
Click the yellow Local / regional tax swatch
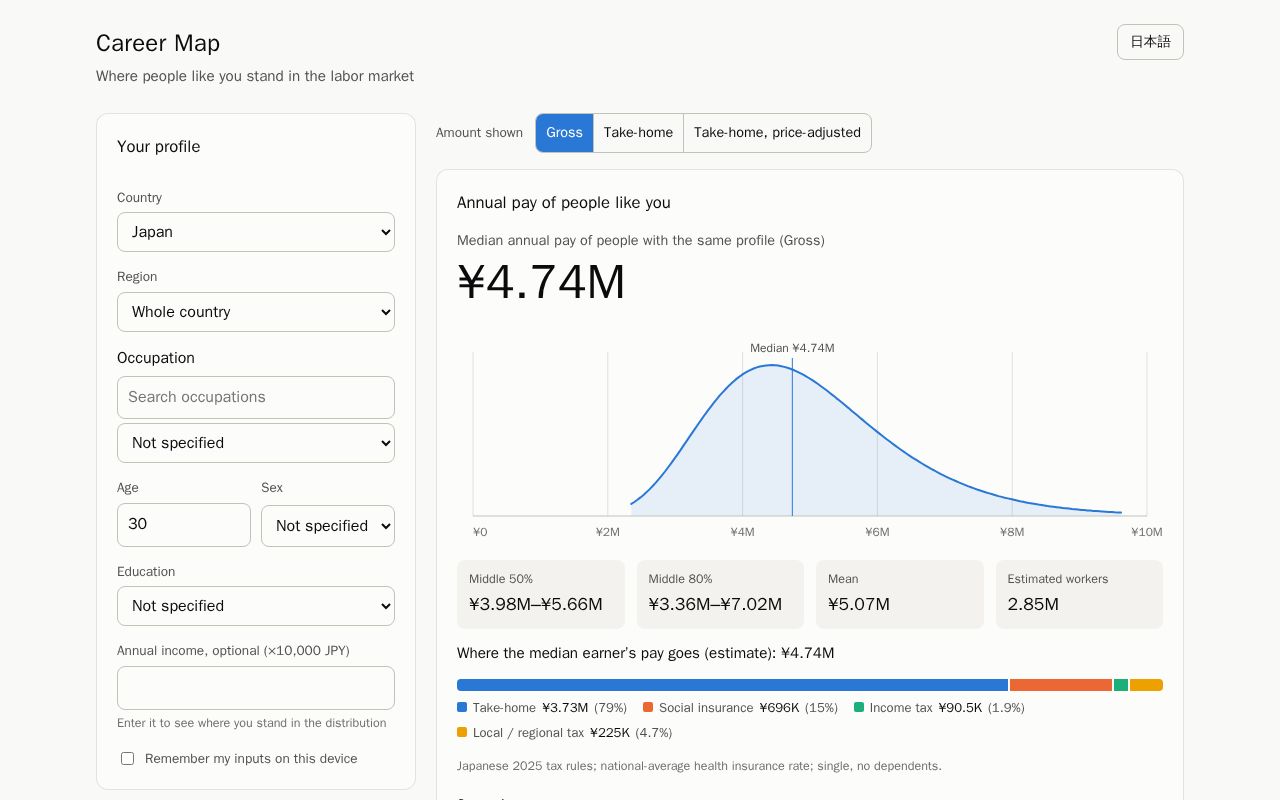(462, 732)
